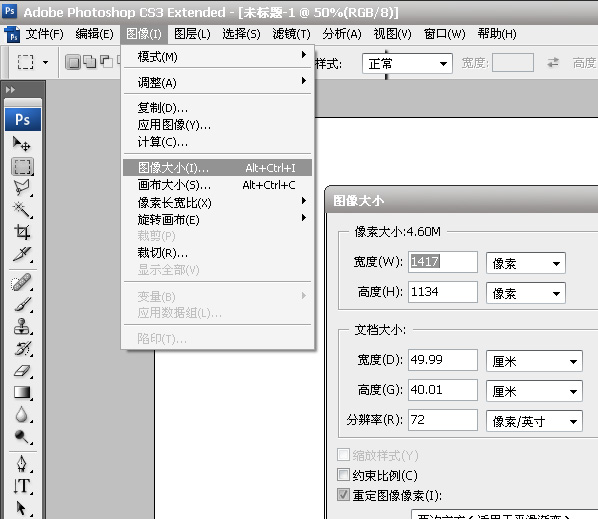Image resolution: width=598 pixels, height=519 pixels.
Task: Click the 高度(H) field showing 1134
Action: (443, 292)
